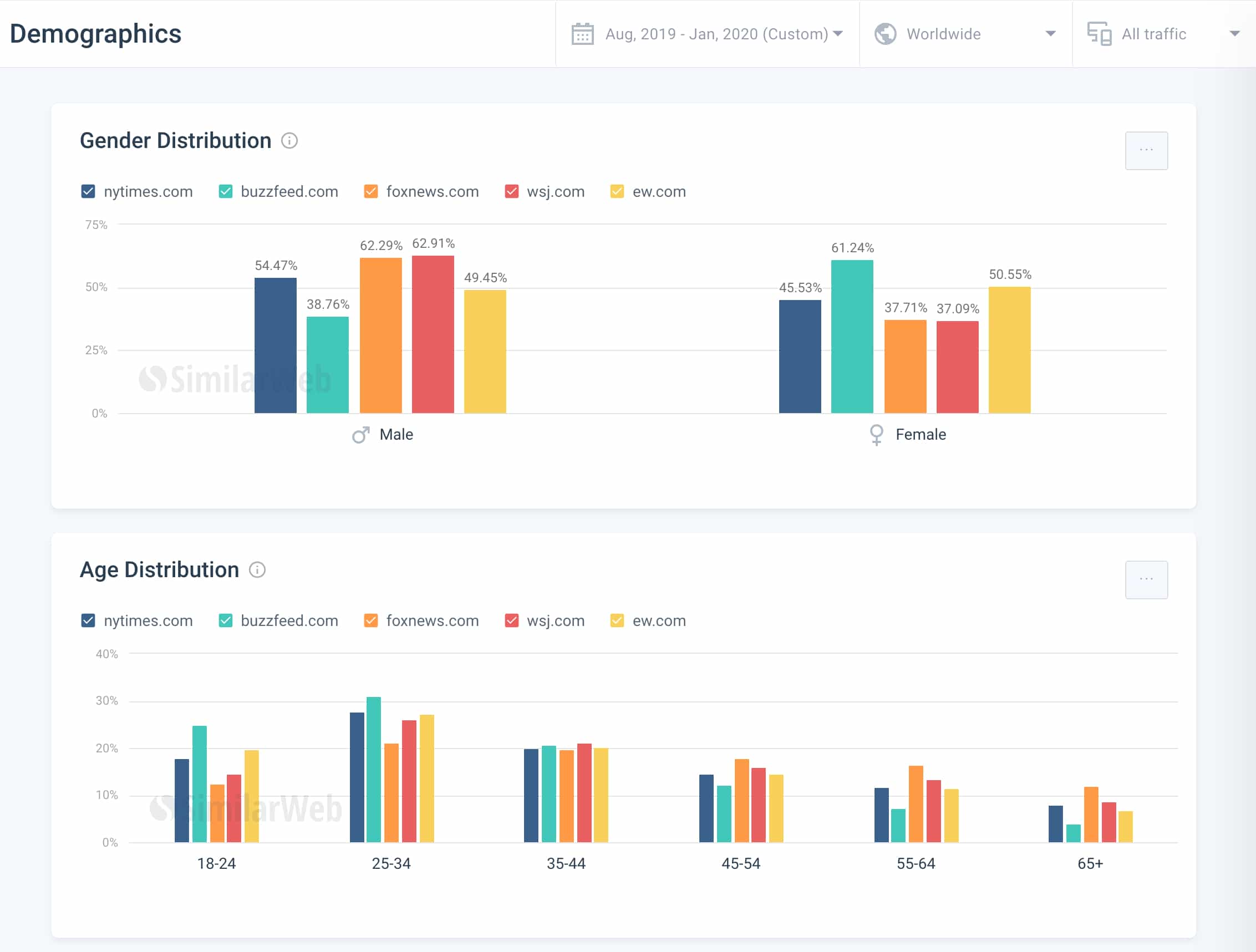Click the globe icon next to Worldwide

884,34
